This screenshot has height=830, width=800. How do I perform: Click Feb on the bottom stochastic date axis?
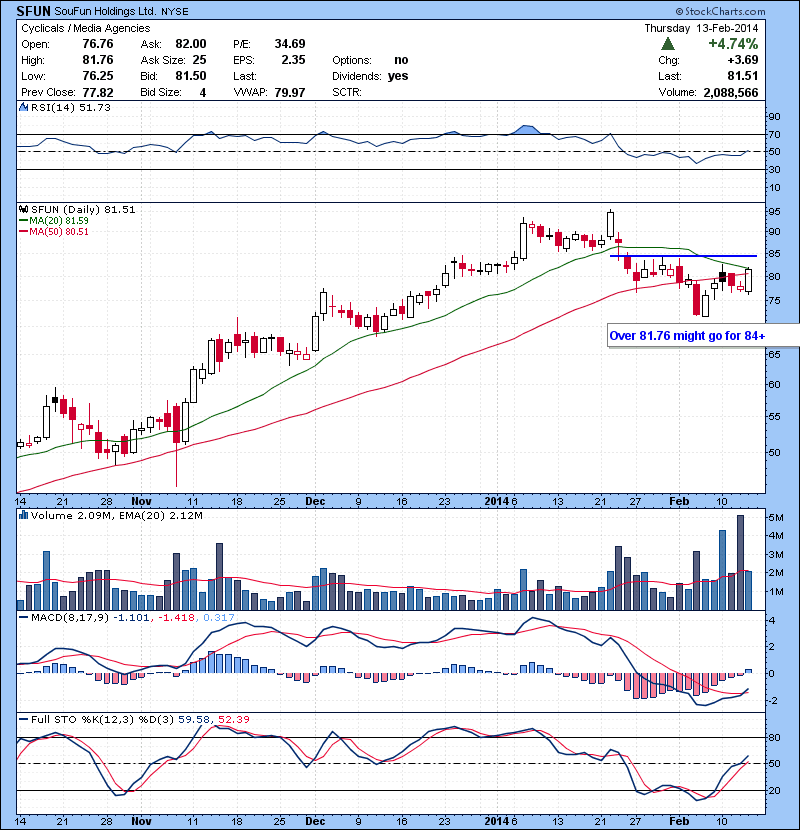click(x=679, y=821)
